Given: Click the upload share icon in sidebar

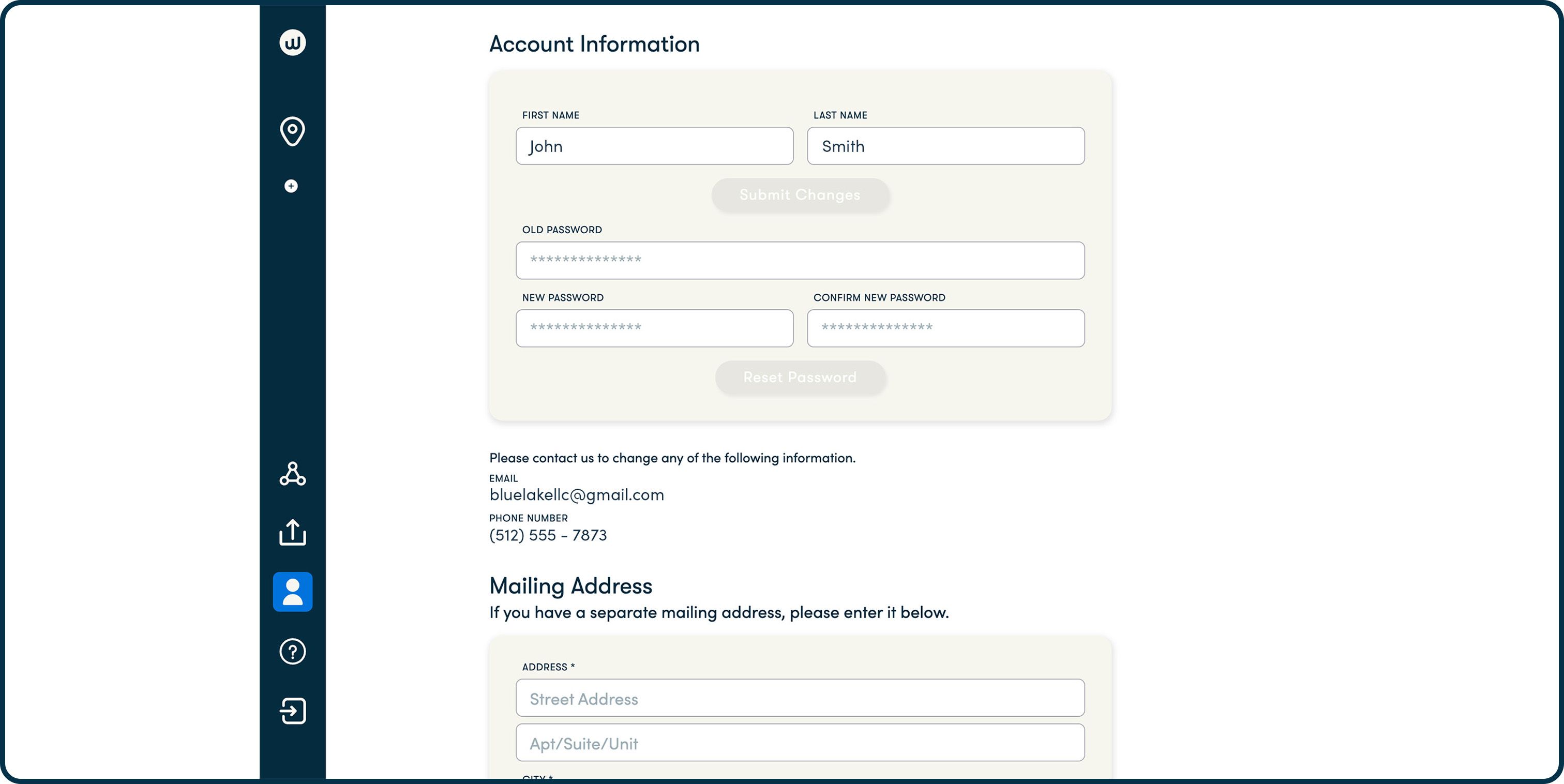Looking at the screenshot, I should (292, 532).
